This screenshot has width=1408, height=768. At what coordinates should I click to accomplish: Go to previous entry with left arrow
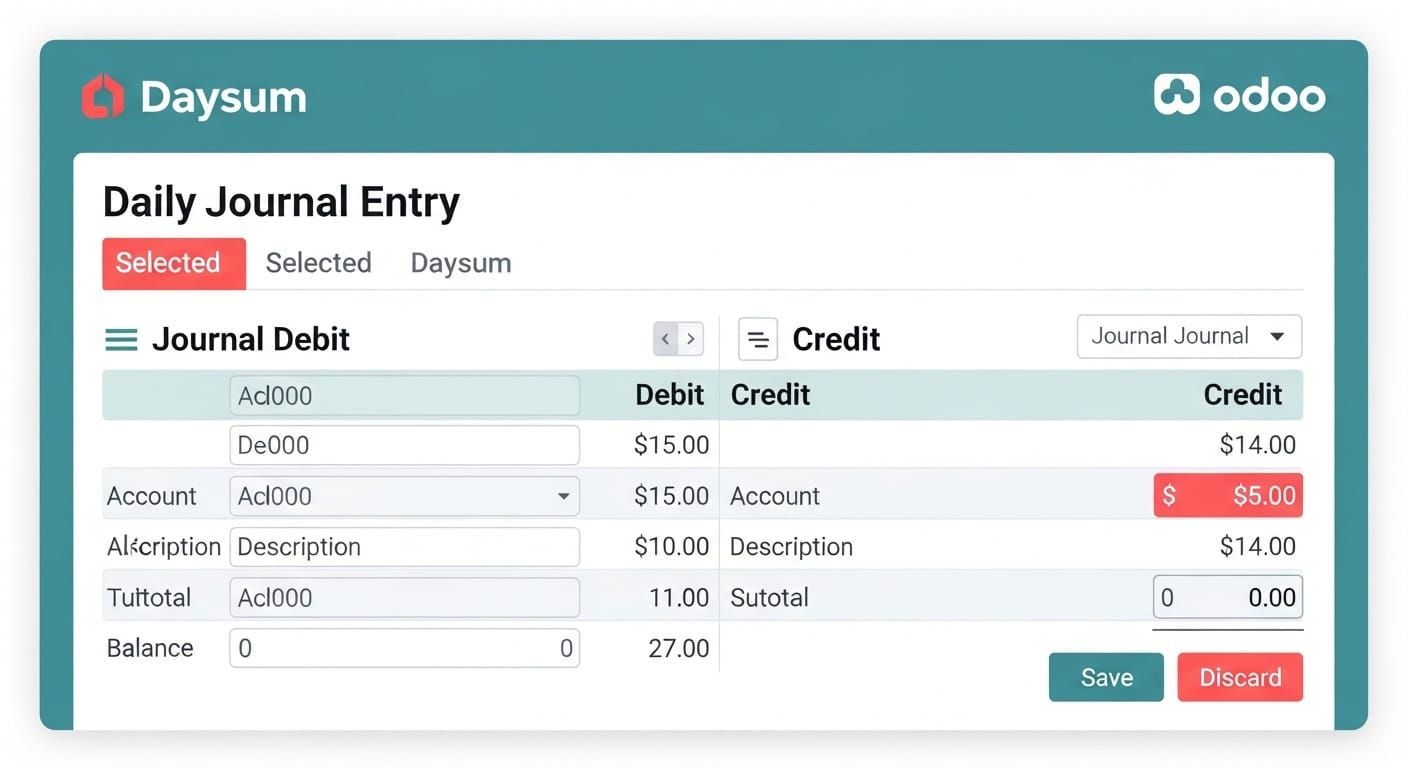pos(666,339)
